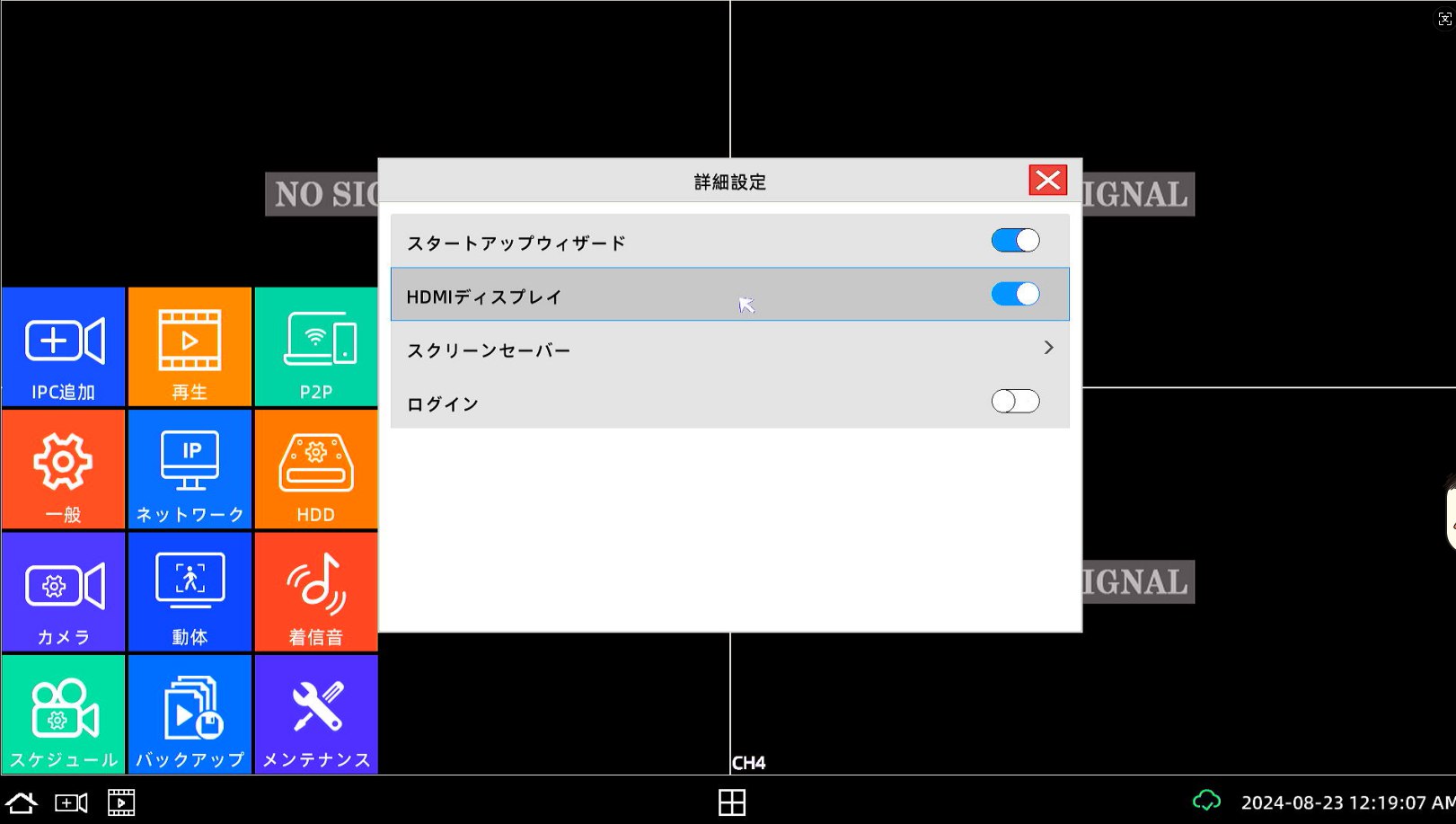Switch layout with the grid view icon
Viewport: 1456px width, 824px height.
tap(732, 802)
